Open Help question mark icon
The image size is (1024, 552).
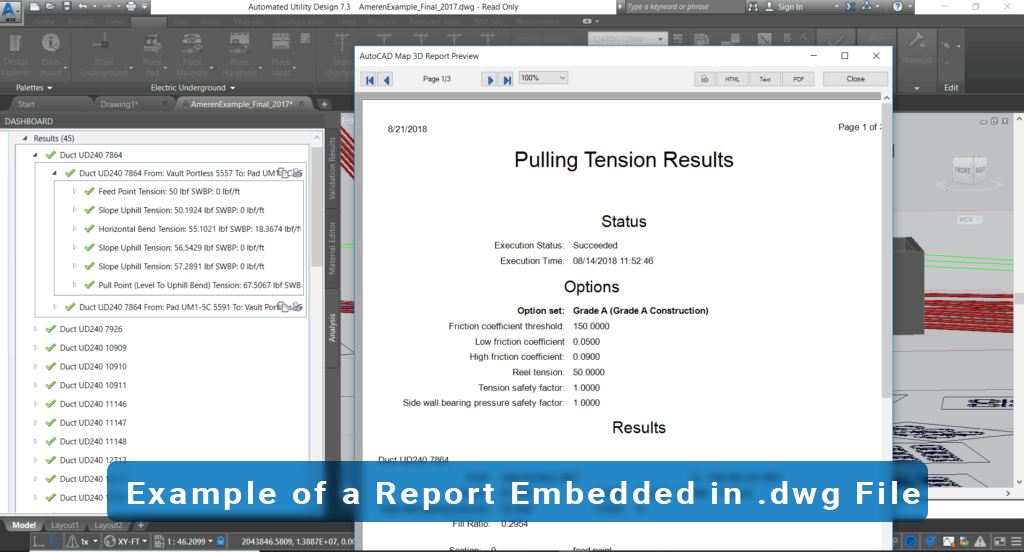tap(897, 7)
